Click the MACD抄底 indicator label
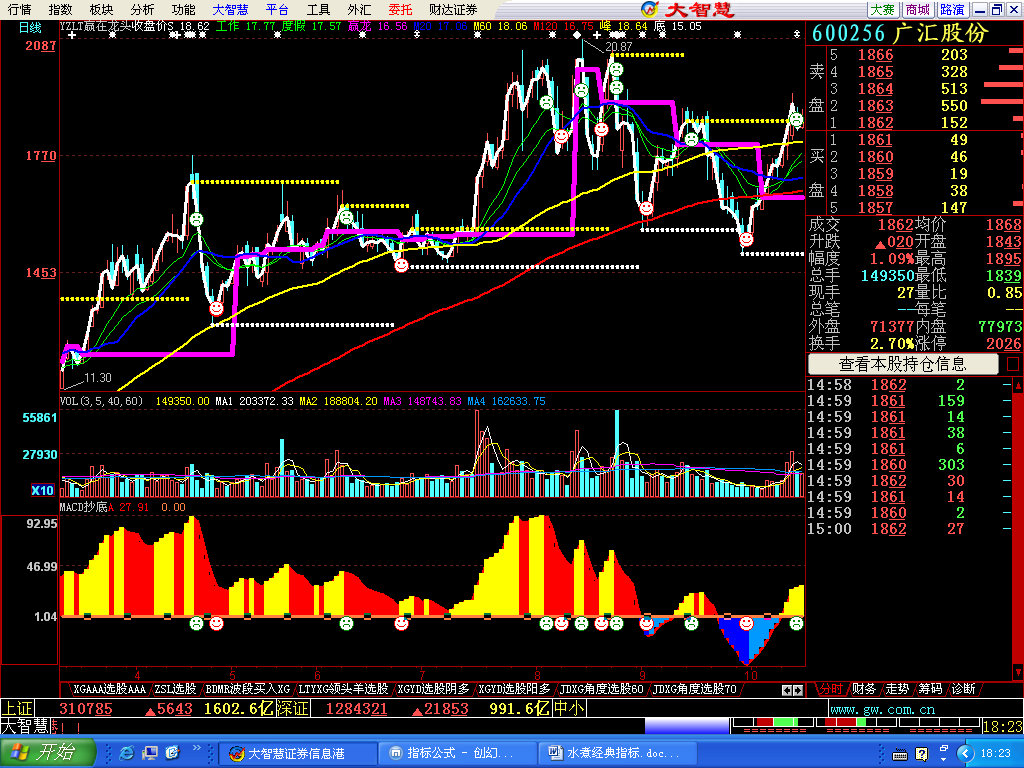1024x768 pixels. click(84, 507)
